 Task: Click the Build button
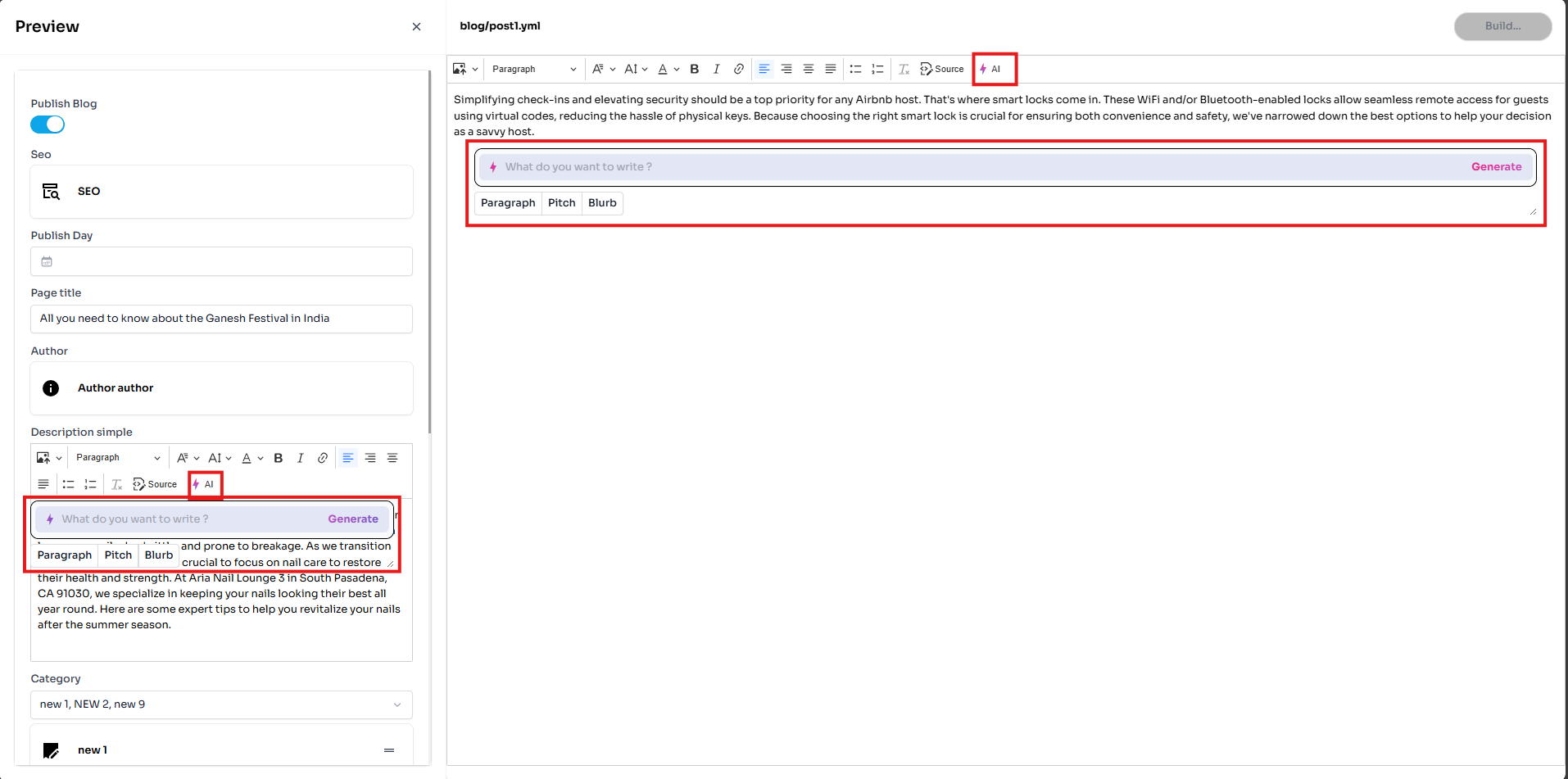pyautogui.click(x=1502, y=26)
